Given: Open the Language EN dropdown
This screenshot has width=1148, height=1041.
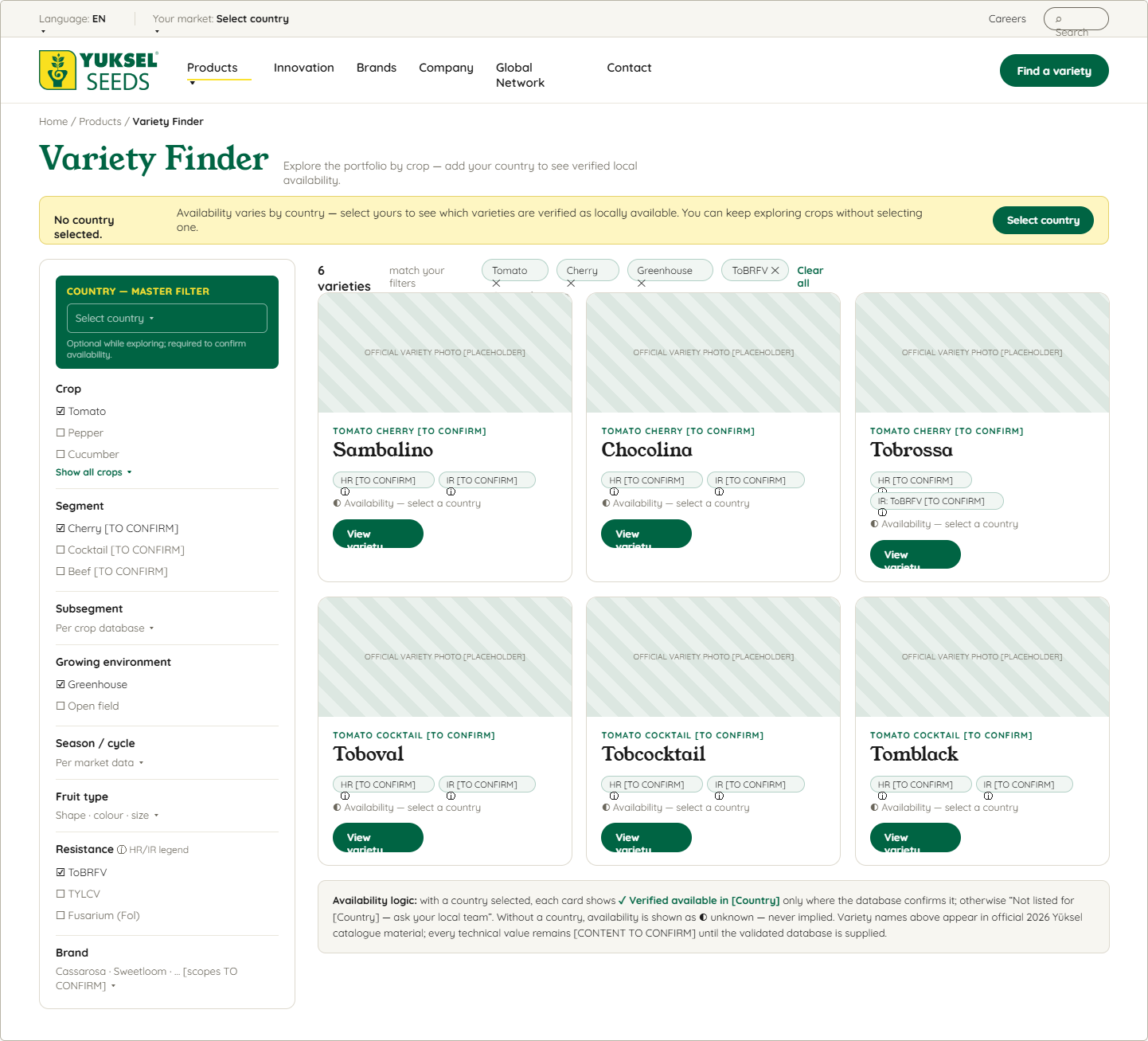Looking at the screenshot, I should click(x=72, y=23).
